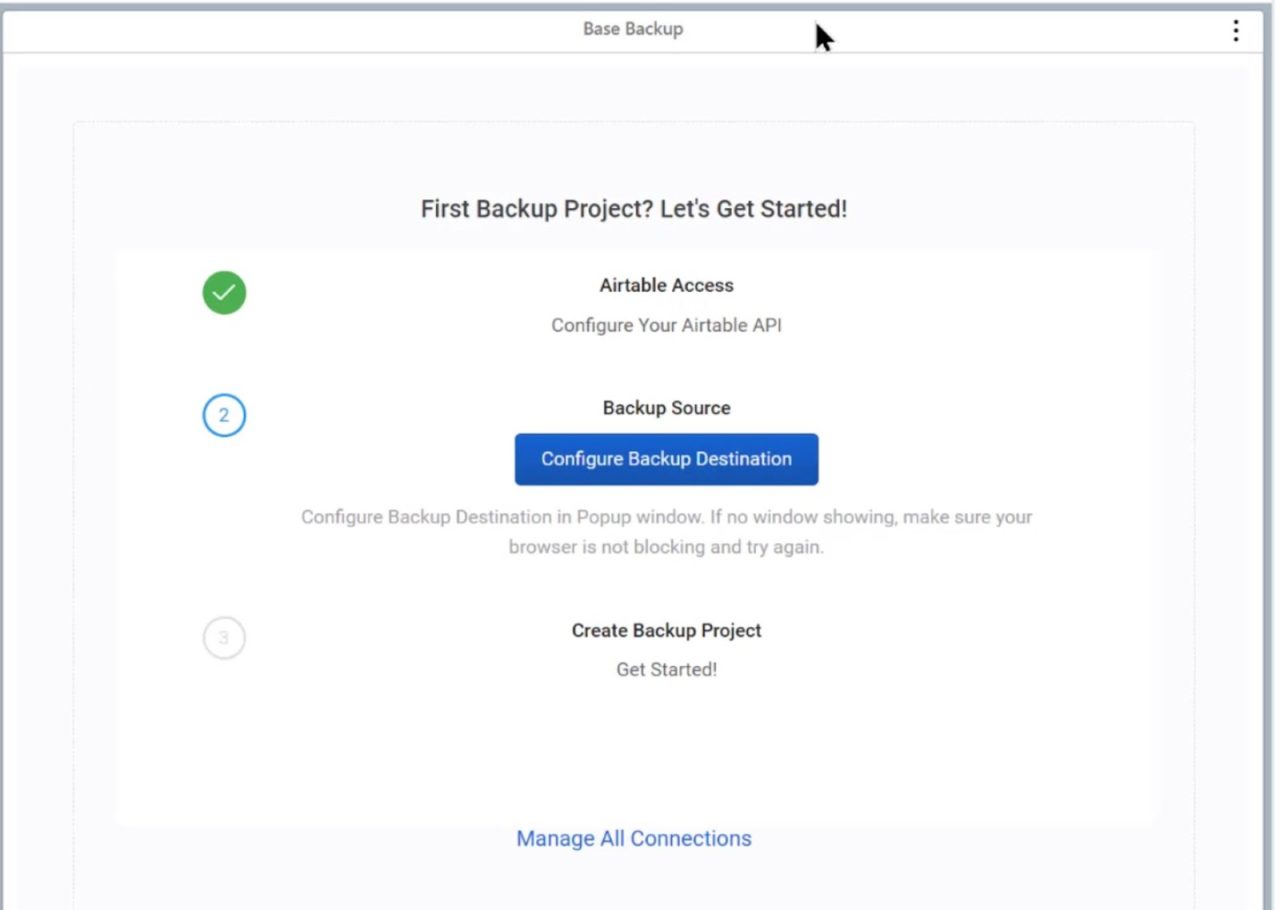The image size is (1280, 910).
Task: Click the First Backup Project heading
Action: point(633,209)
